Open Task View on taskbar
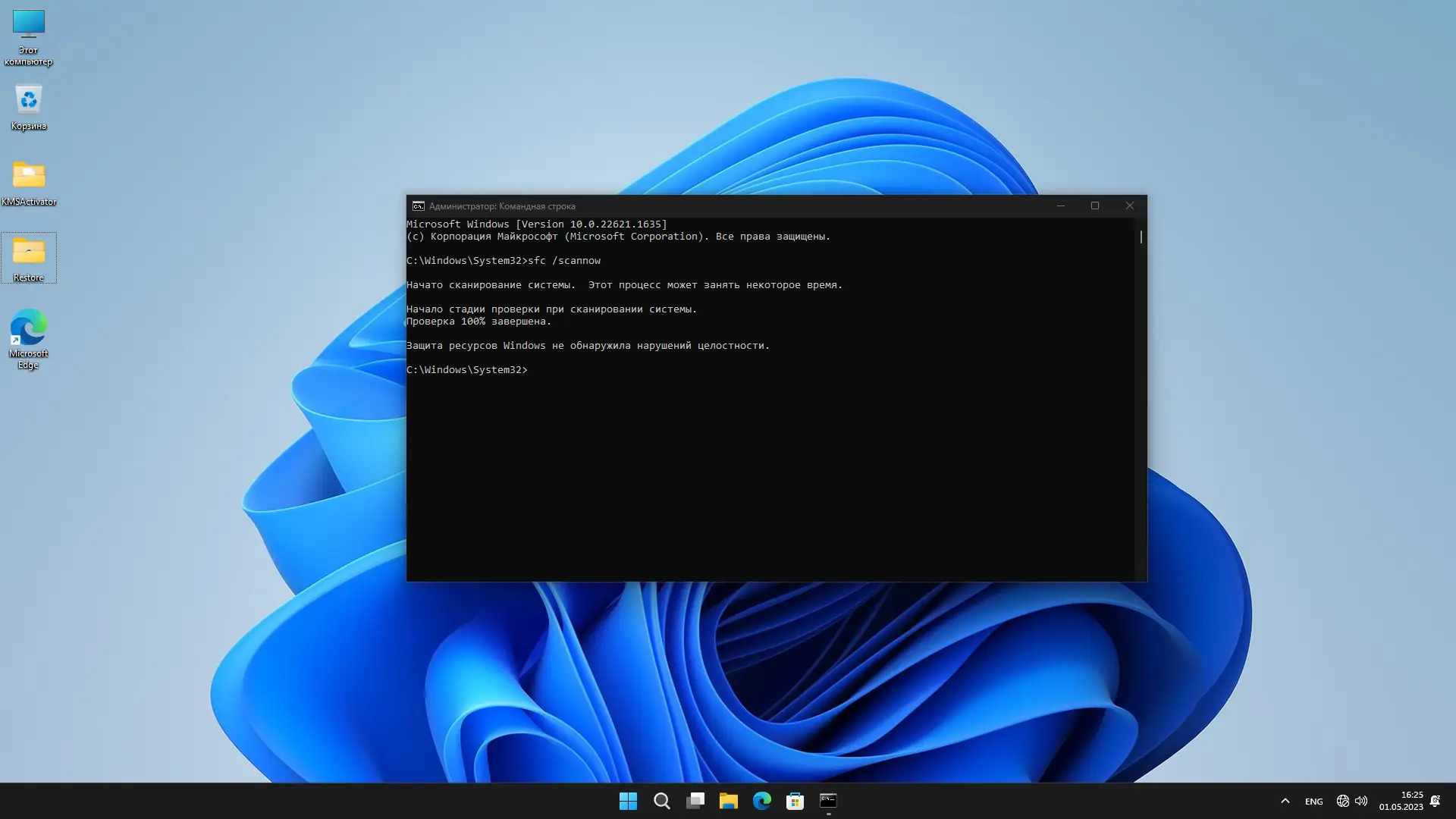Viewport: 1456px width, 819px height. [x=695, y=801]
